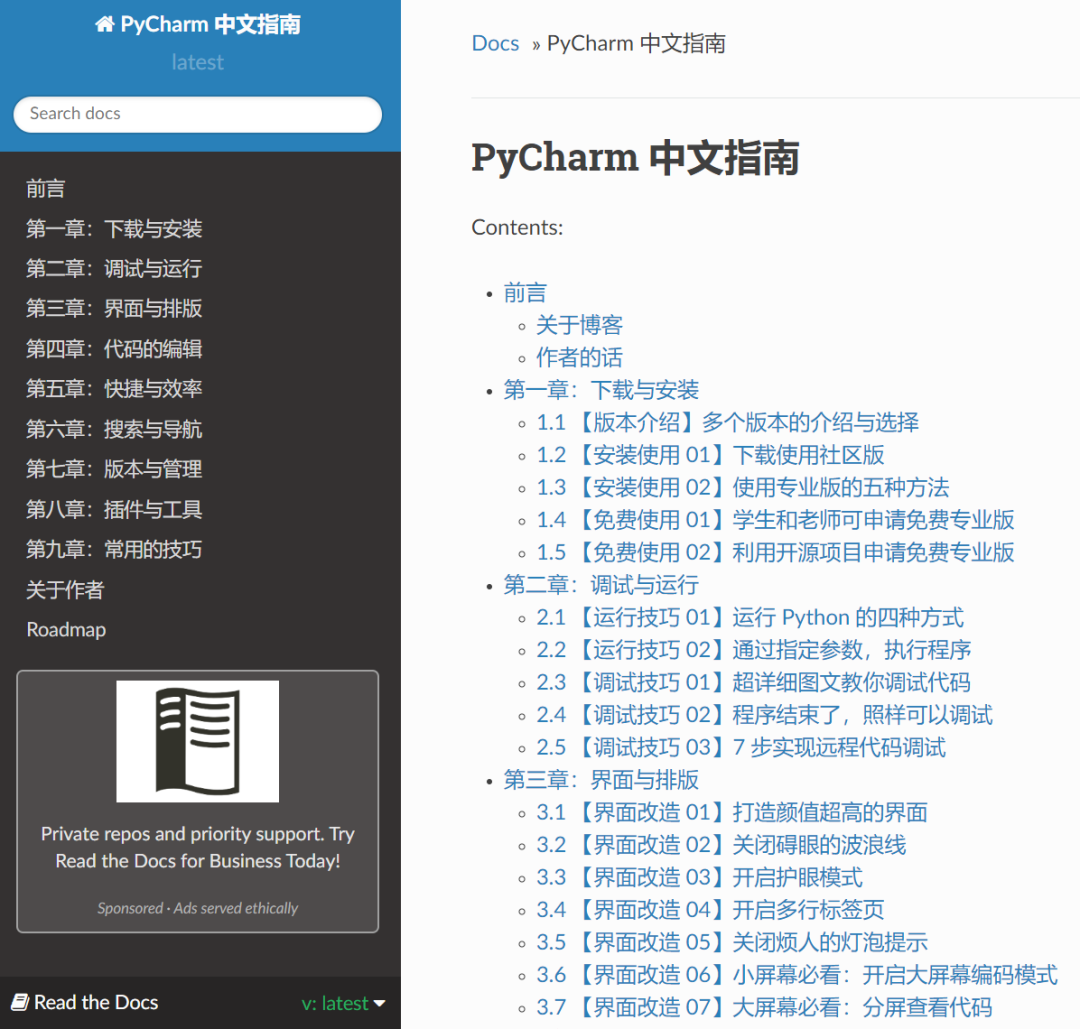
Task: Open 关于作者 in the sidebar
Action: coord(65,590)
